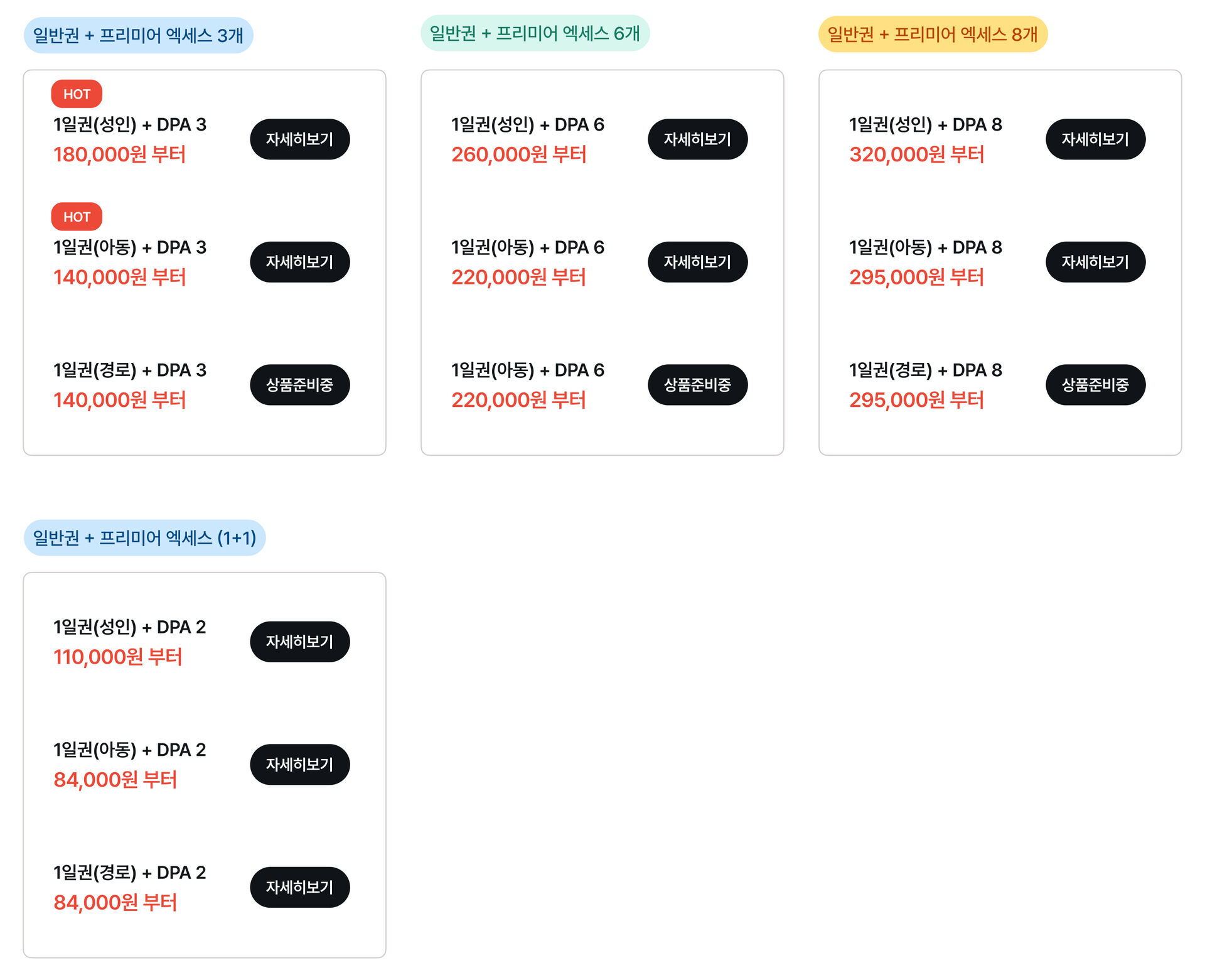The height and width of the screenshot is (980, 1205).
Task: Click the HOT badge above 아동 DPA 3
Action: coord(77,217)
